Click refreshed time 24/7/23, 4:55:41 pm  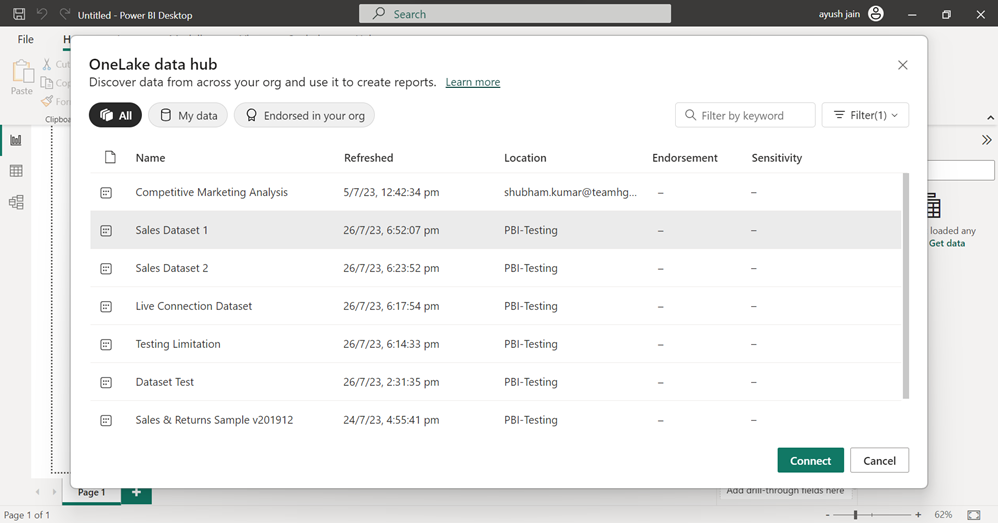click(391, 420)
